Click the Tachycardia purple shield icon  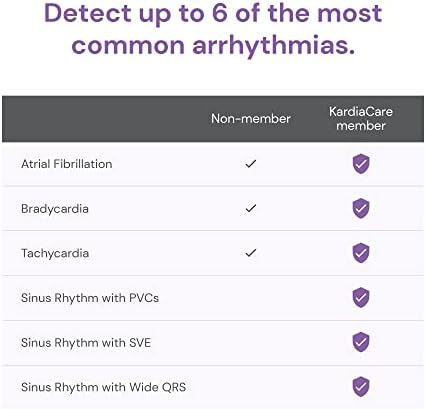(x=361, y=253)
